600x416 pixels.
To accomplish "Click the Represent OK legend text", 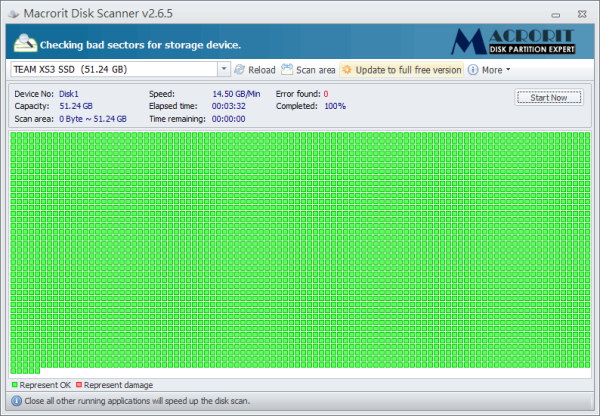I will pyautogui.click(x=45, y=385).
